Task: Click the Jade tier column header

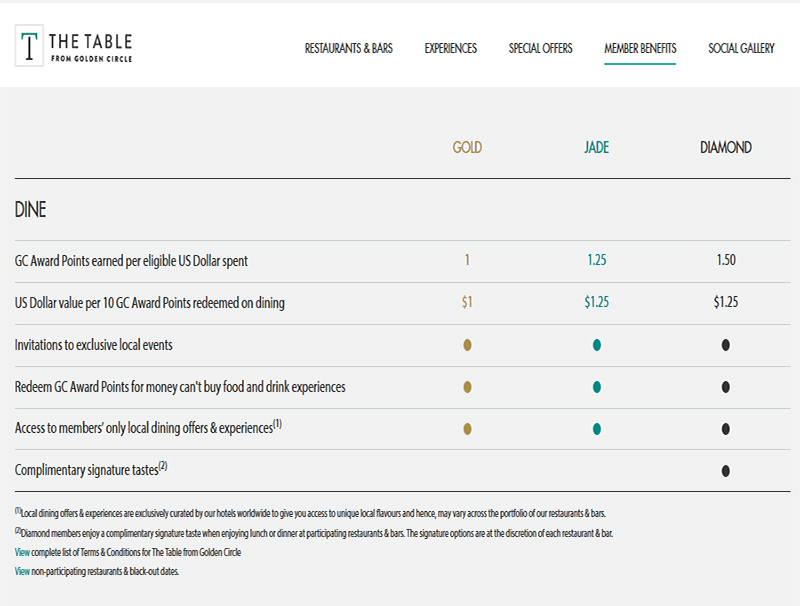Action: (596, 147)
